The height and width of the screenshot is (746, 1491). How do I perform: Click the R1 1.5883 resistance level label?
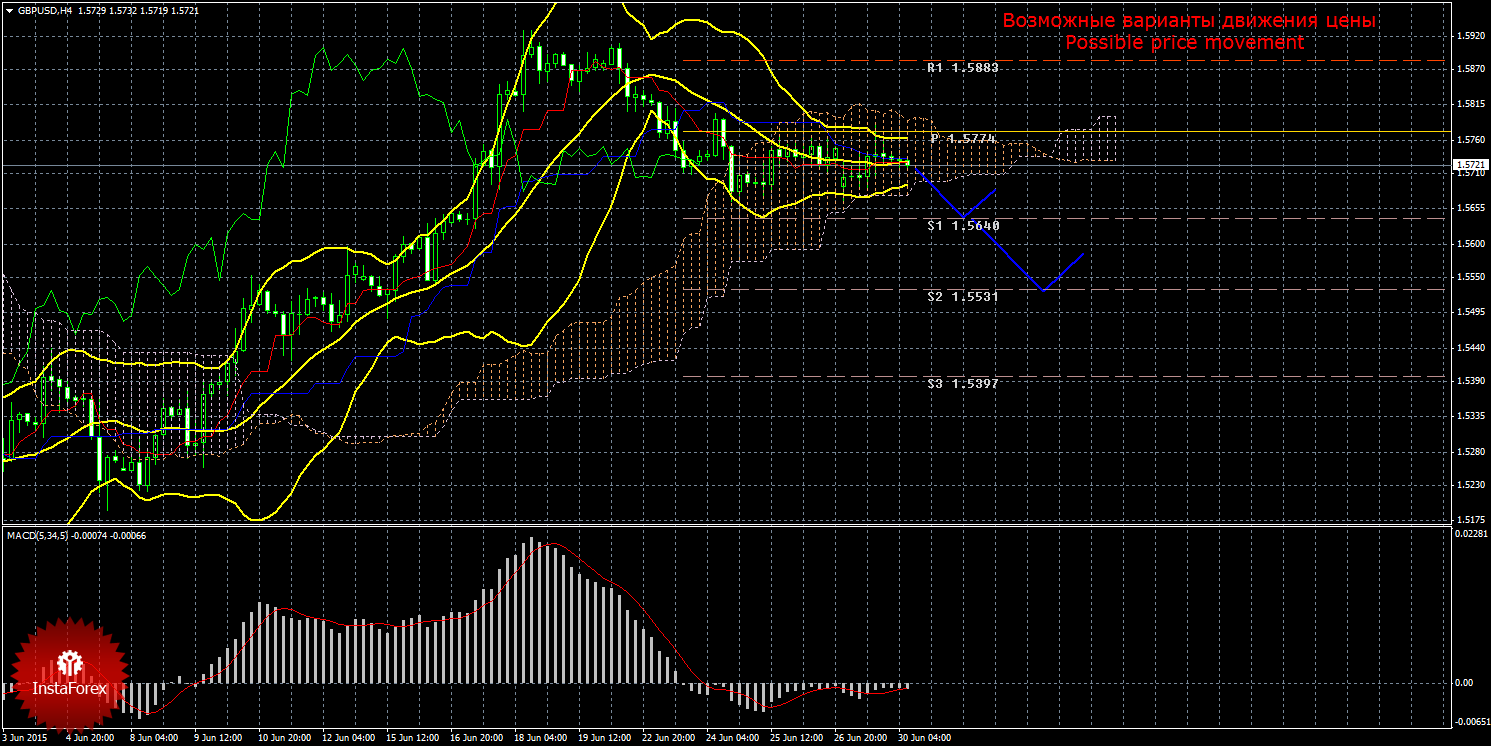click(x=962, y=68)
